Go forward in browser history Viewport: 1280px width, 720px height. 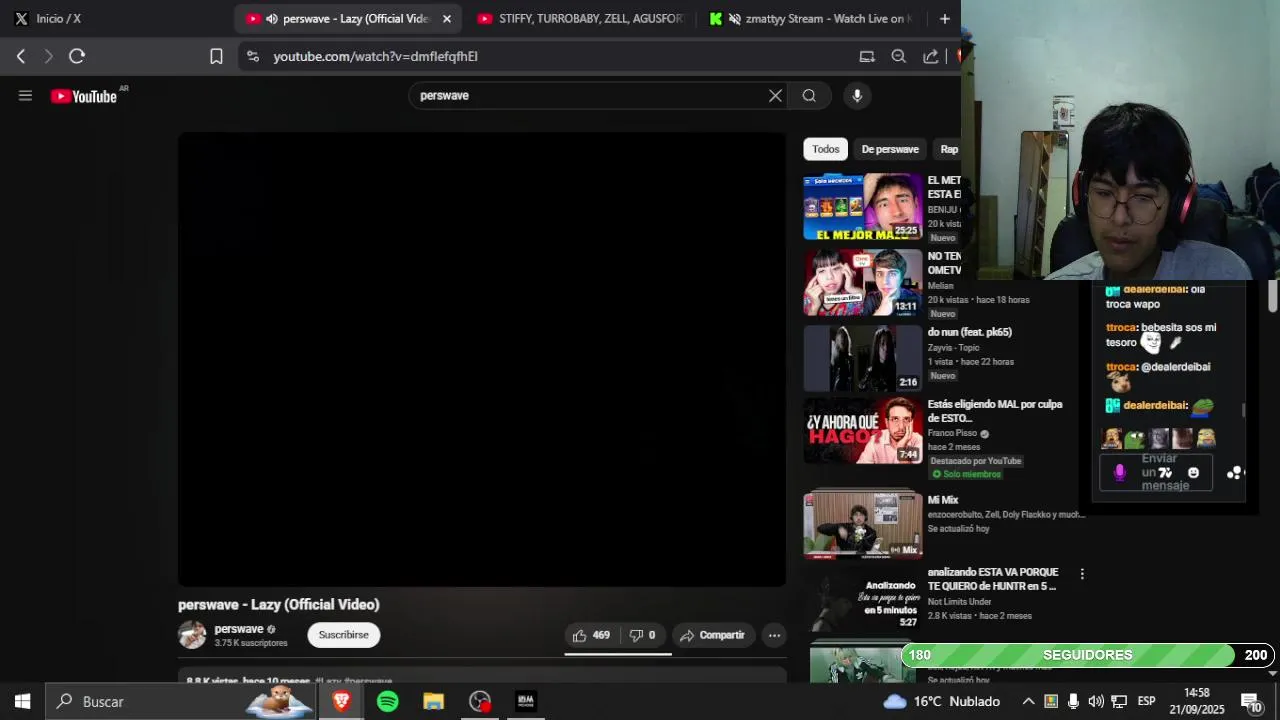48,56
